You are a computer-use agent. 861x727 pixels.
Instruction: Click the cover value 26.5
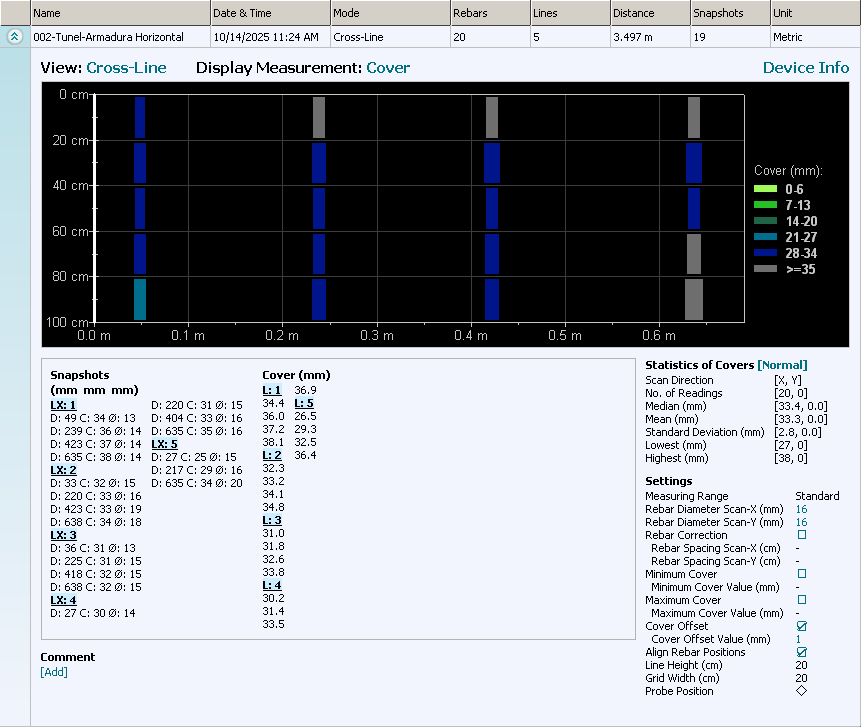point(305,416)
